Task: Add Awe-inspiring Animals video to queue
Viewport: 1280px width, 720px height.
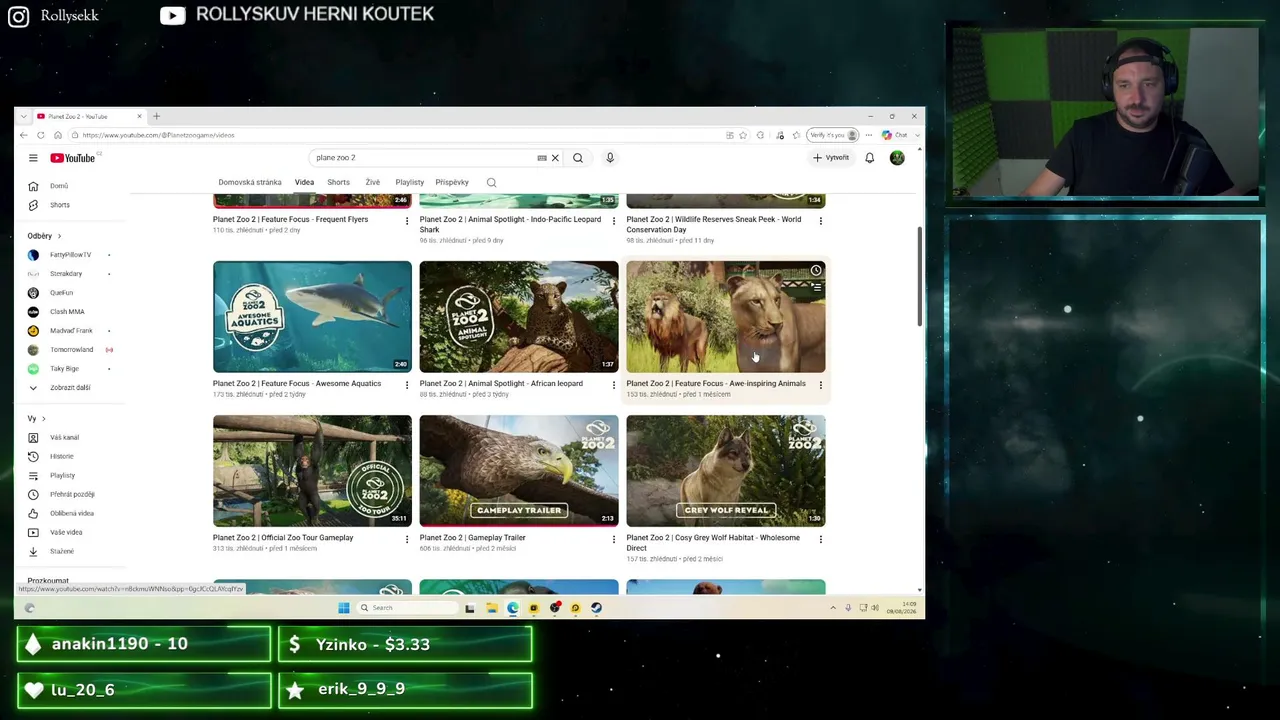Action: point(816,288)
